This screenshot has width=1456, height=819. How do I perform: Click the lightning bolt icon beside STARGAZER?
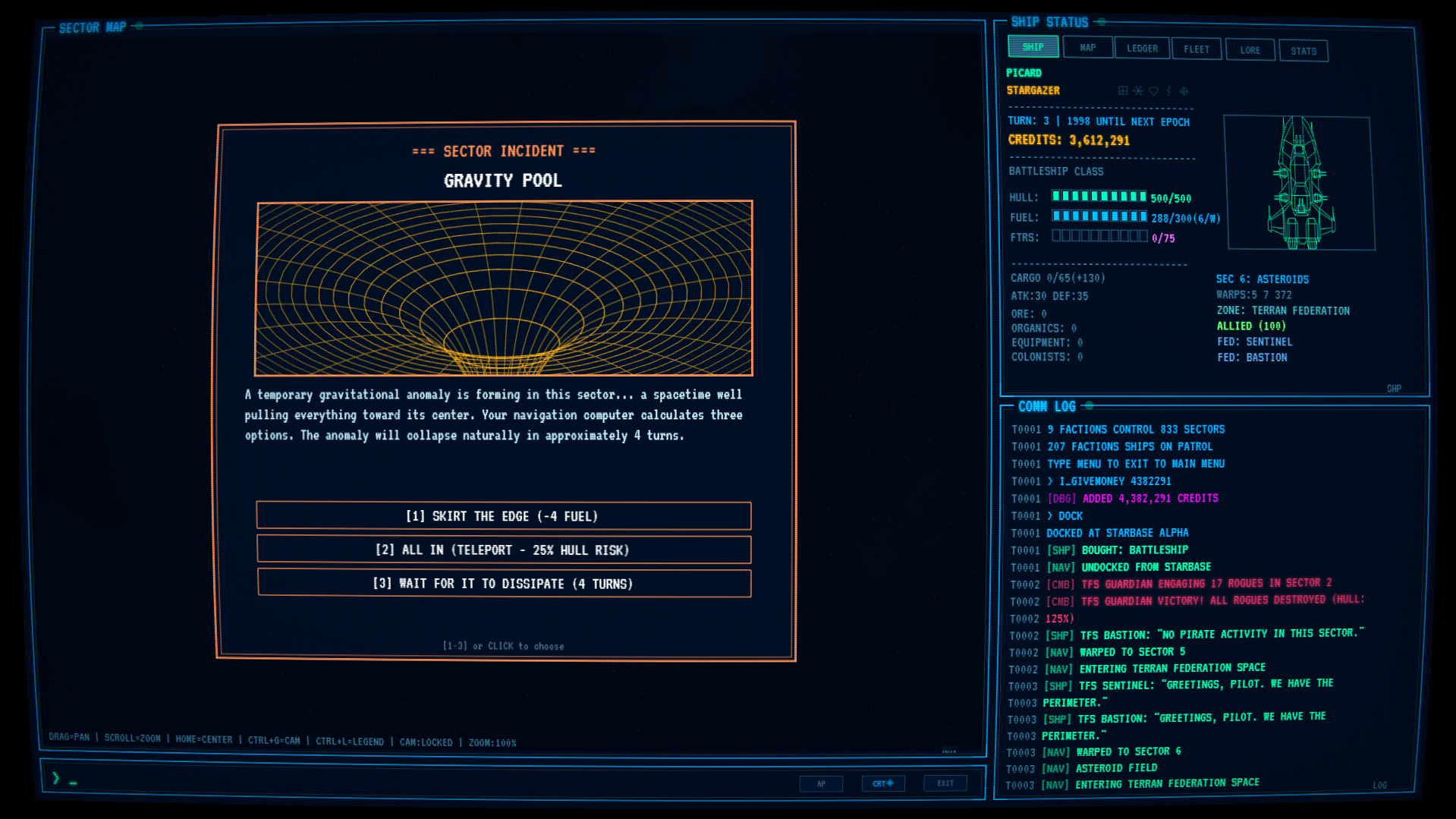click(1168, 91)
